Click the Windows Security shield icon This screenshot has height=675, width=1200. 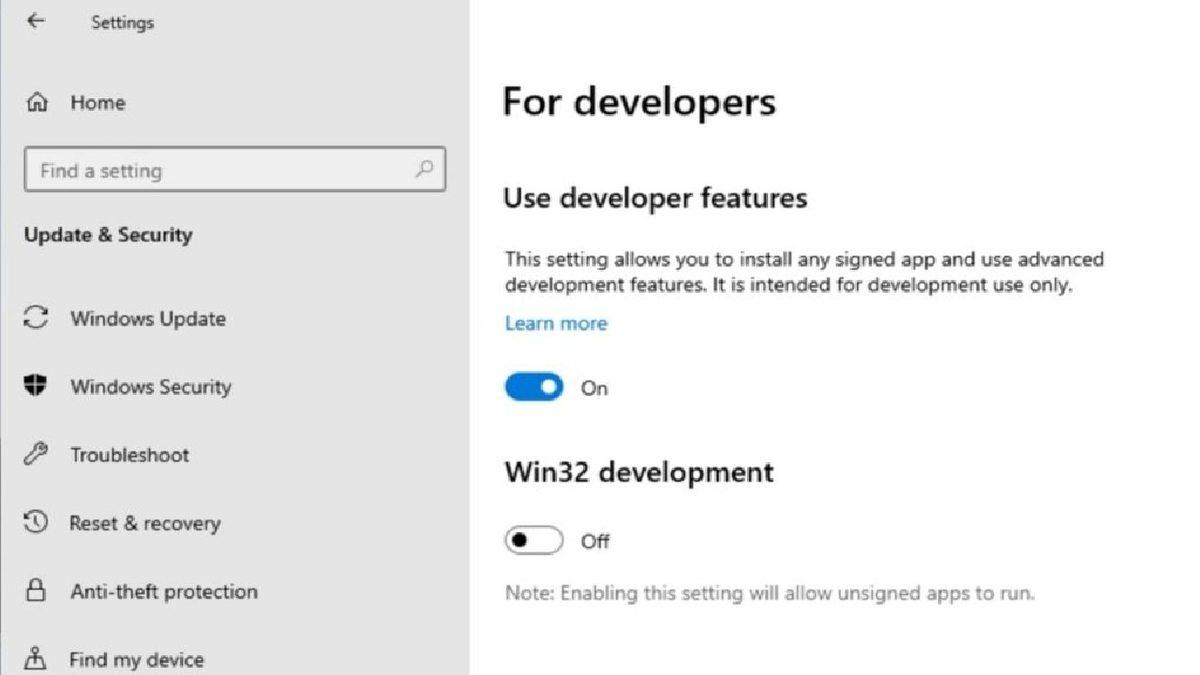point(37,386)
